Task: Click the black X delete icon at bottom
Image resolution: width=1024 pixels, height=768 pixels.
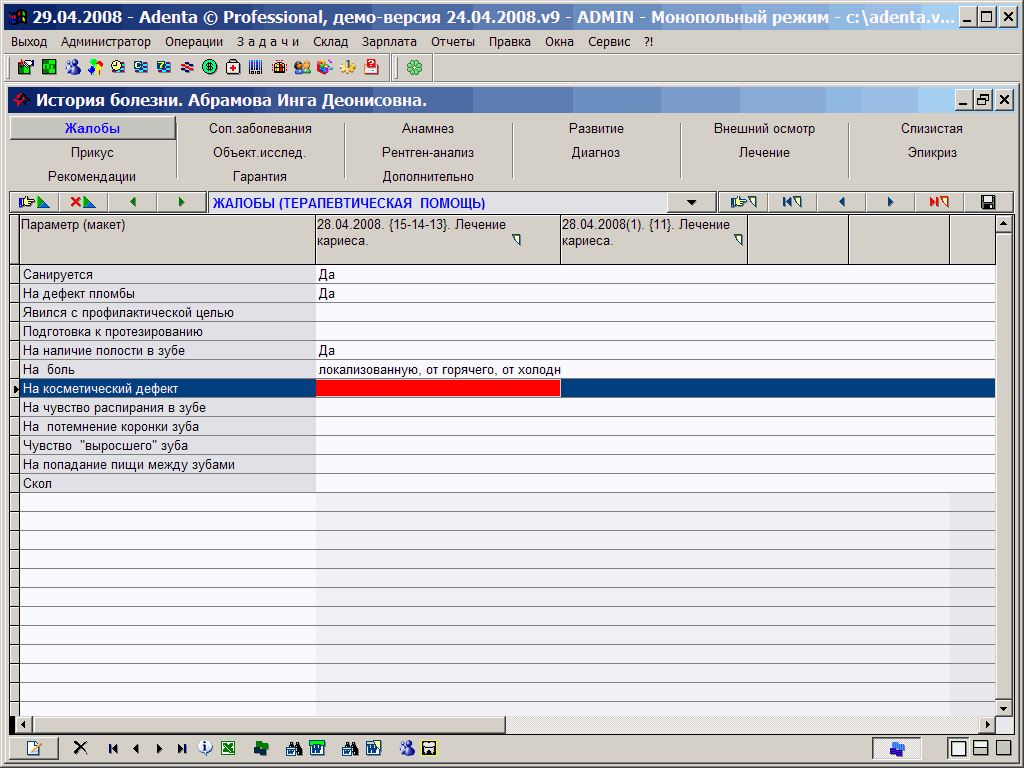Action: (81, 748)
